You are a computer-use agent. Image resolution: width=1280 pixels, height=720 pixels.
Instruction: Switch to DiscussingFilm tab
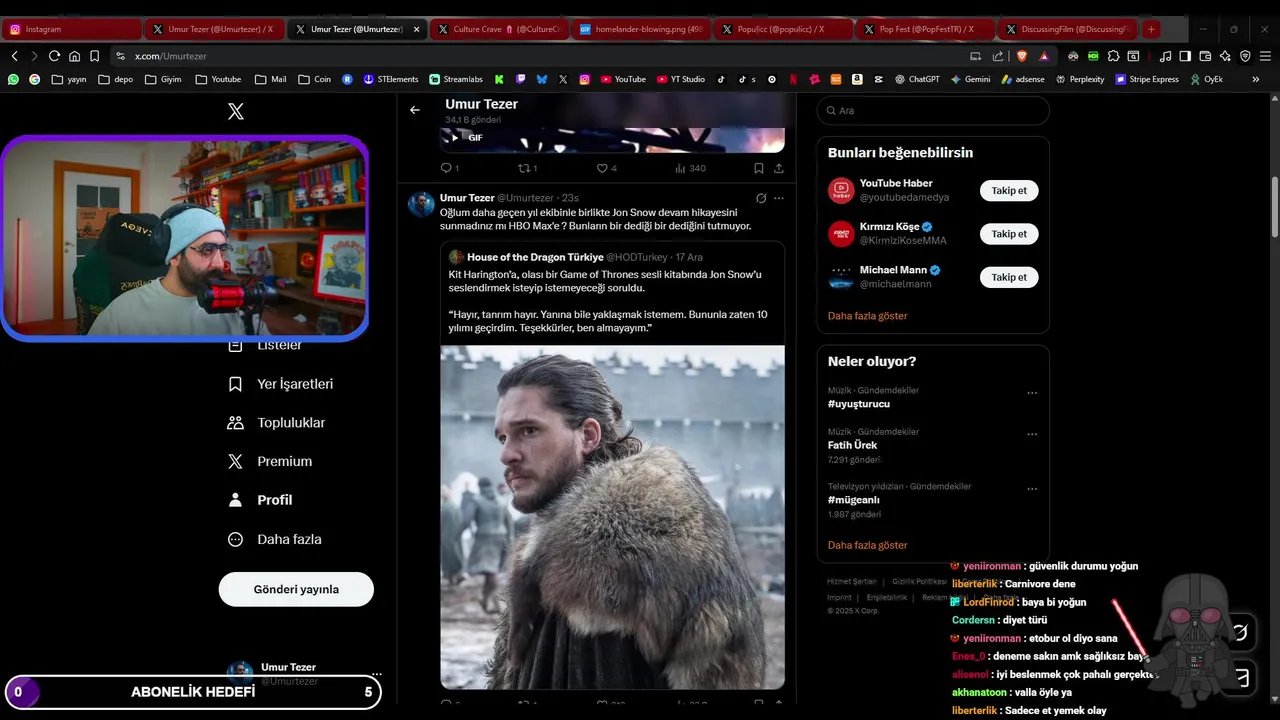[x=1068, y=29]
